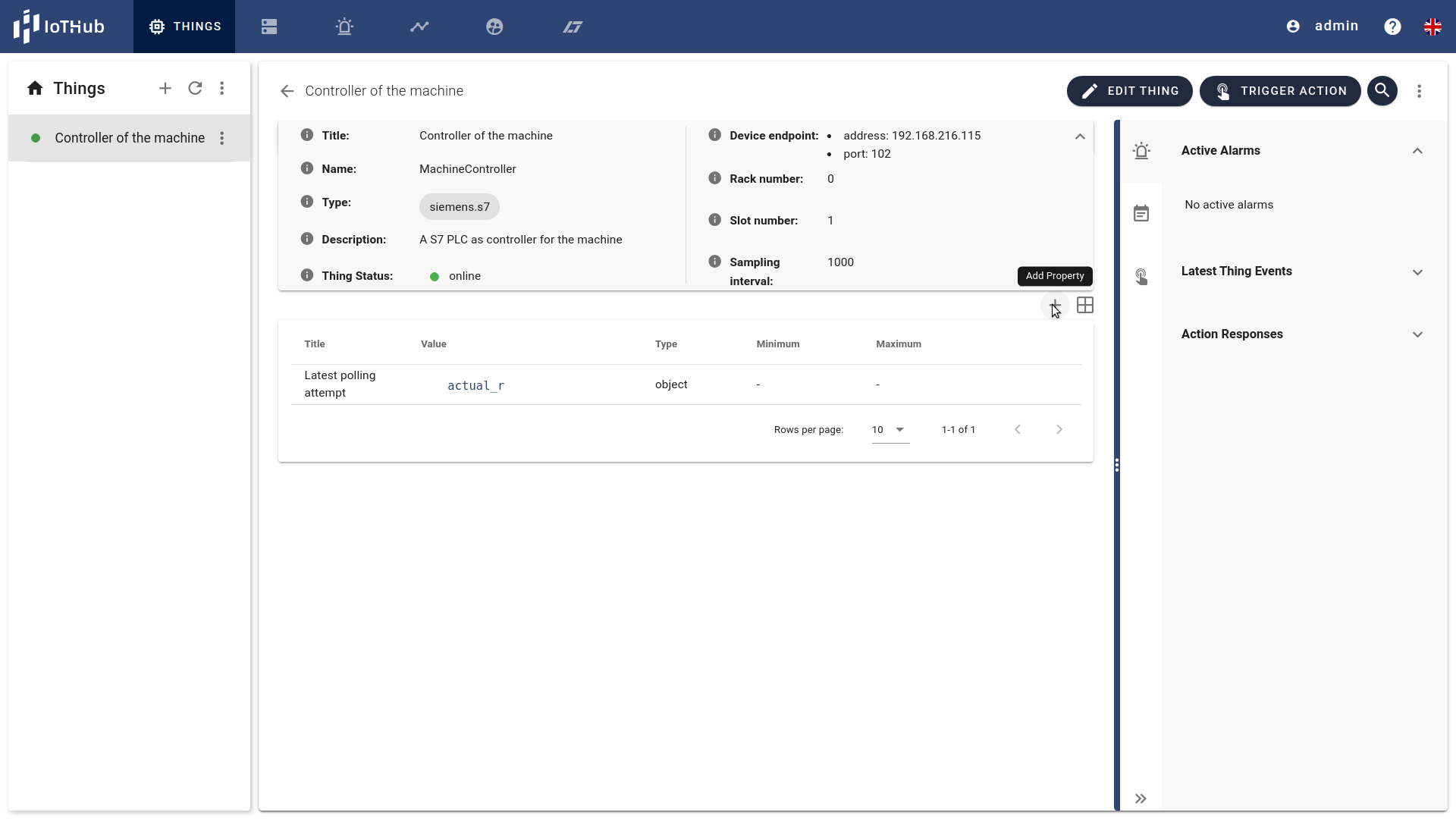Change language via UK flag icon
Image resolution: width=1456 pixels, height=819 pixels.
pos(1432,27)
